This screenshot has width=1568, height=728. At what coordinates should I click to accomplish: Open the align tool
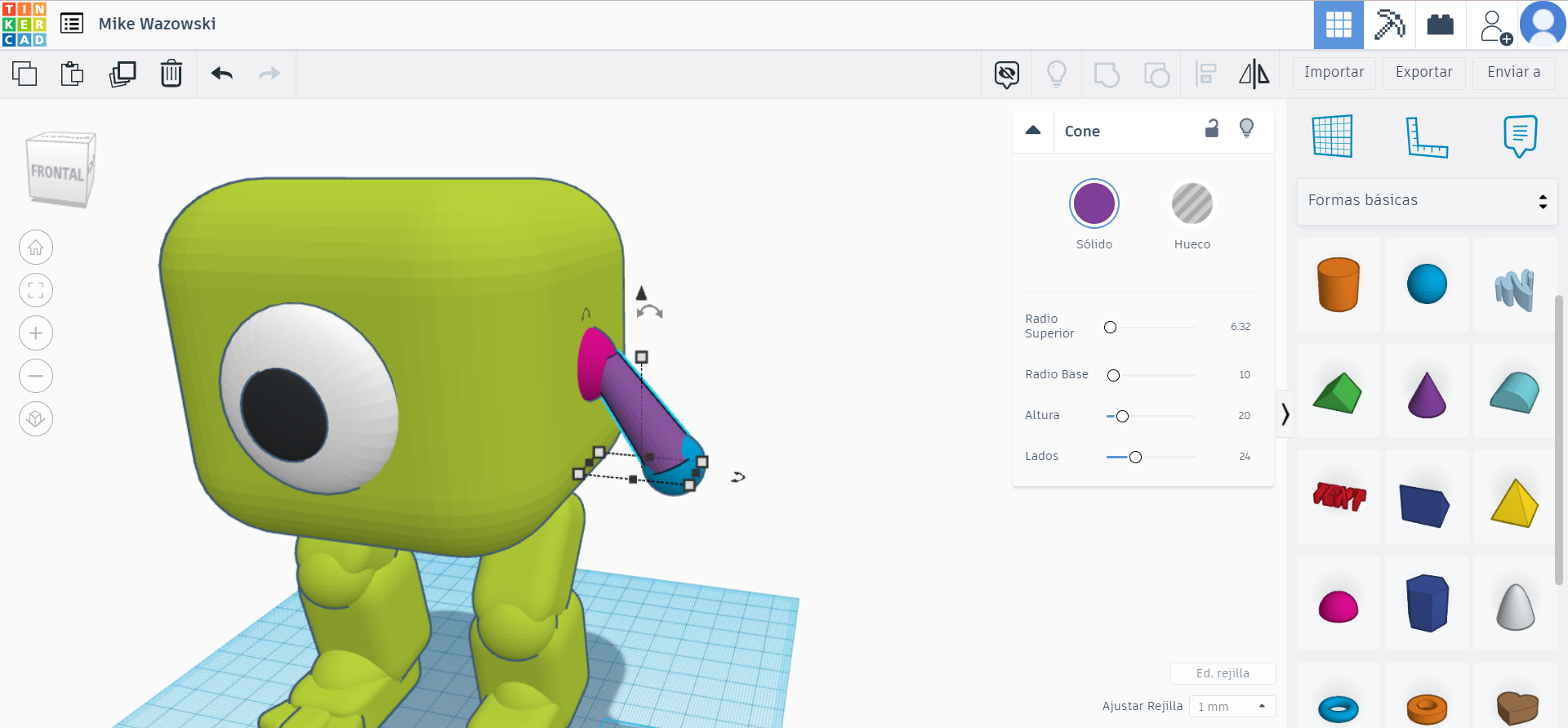tap(1206, 74)
